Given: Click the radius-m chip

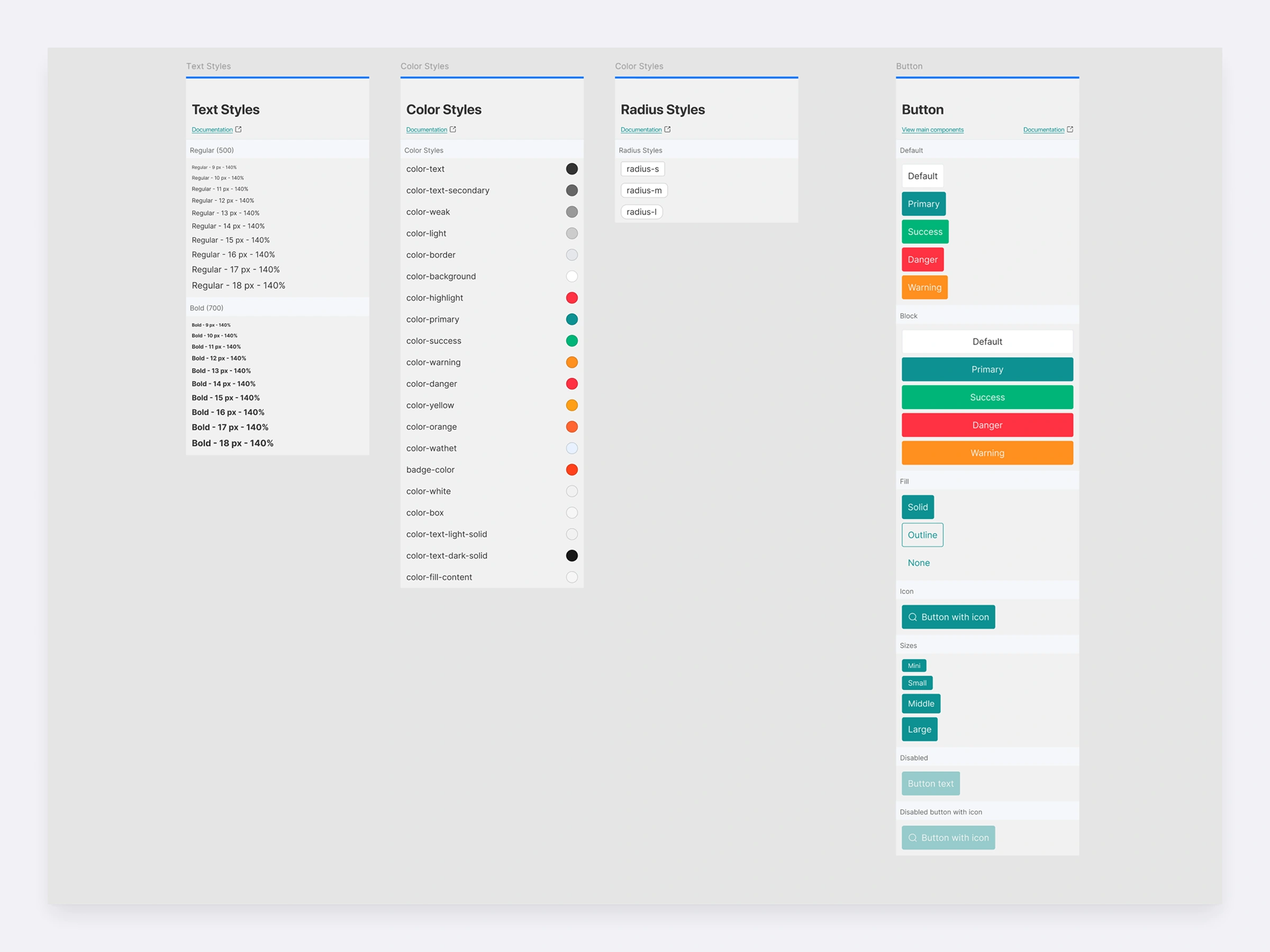Looking at the screenshot, I should coord(643,190).
